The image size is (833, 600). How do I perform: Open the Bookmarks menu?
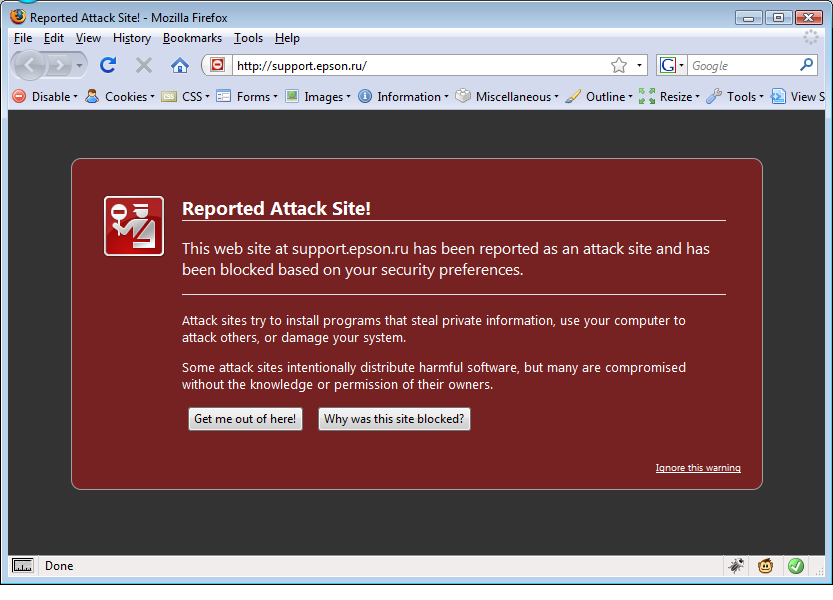click(x=192, y=38)
